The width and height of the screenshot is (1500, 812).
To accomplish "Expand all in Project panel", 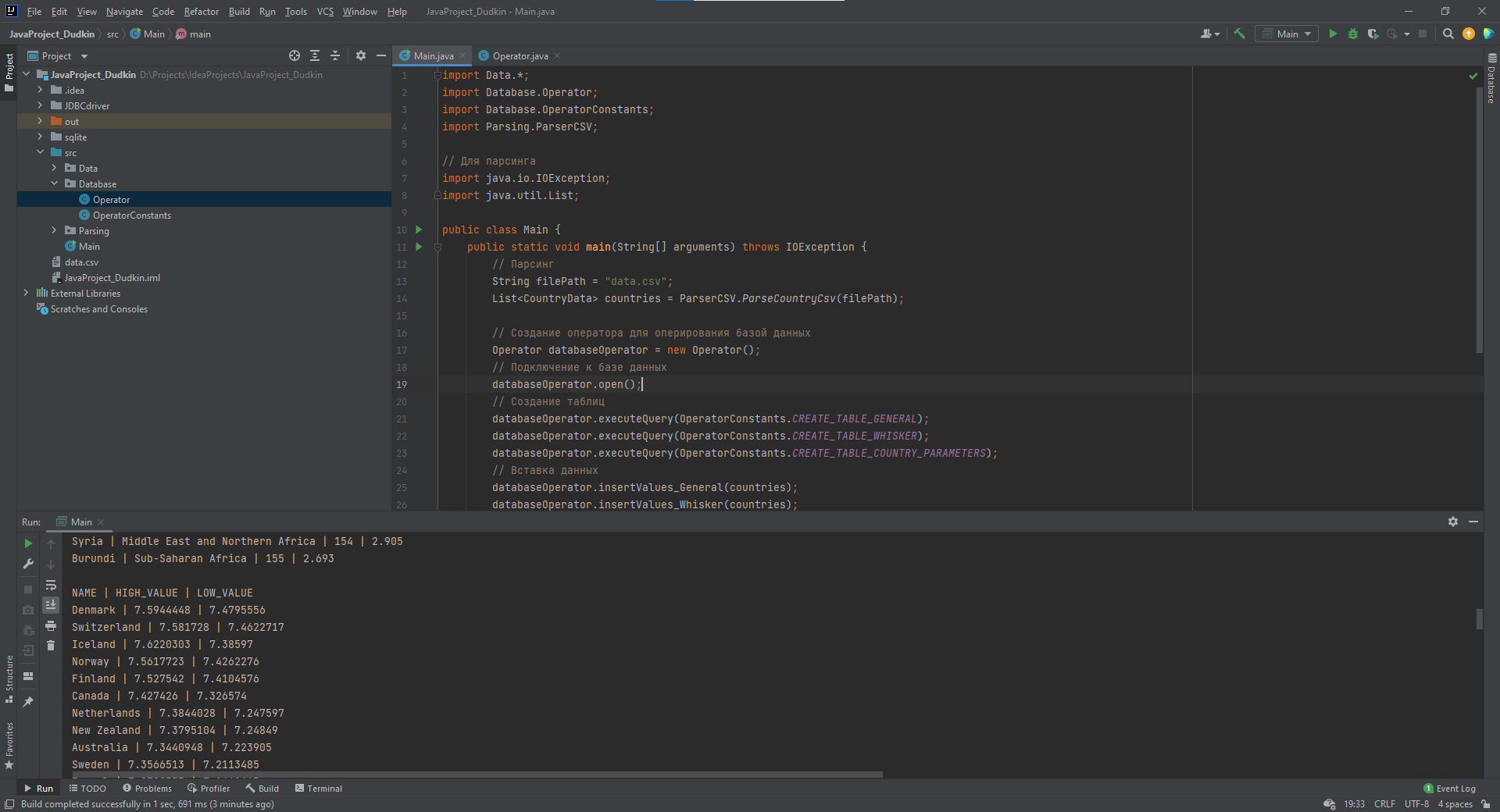I will pos(315,55).
